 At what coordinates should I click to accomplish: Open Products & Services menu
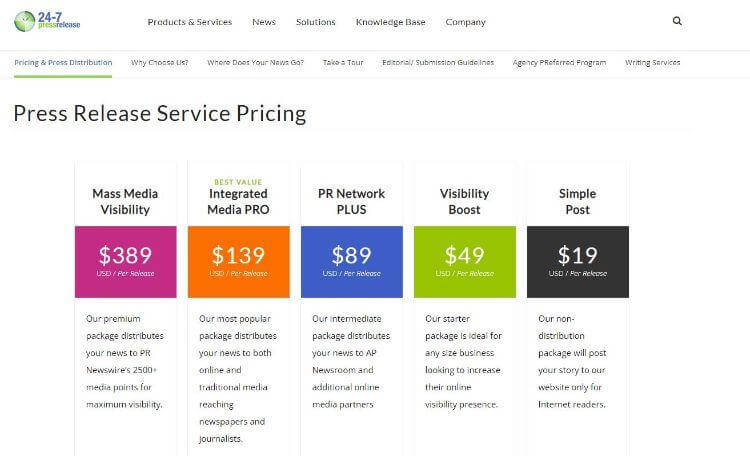tap(189, 22)
